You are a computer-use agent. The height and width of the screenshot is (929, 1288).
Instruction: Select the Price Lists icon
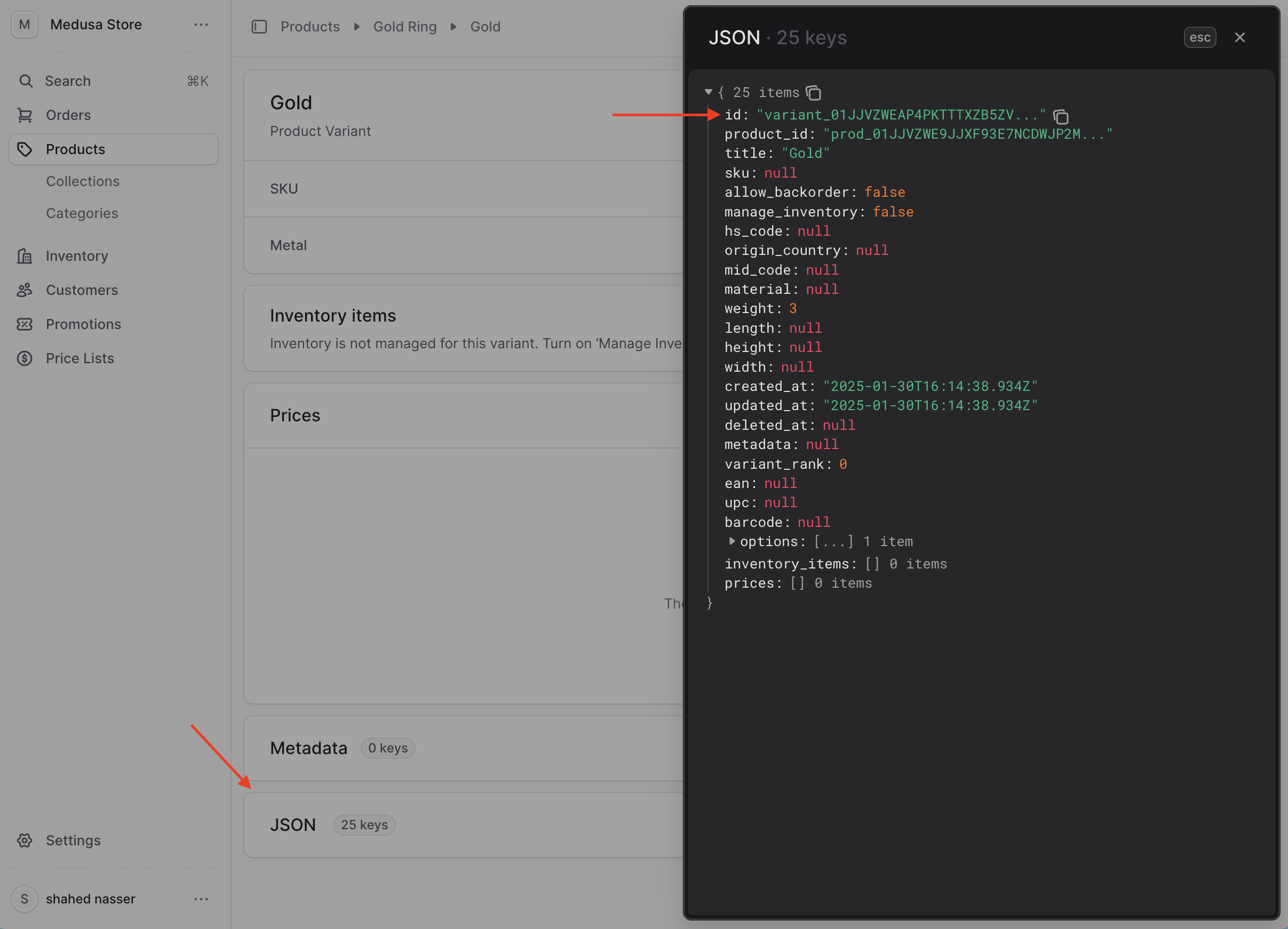(x=25, y=358)
